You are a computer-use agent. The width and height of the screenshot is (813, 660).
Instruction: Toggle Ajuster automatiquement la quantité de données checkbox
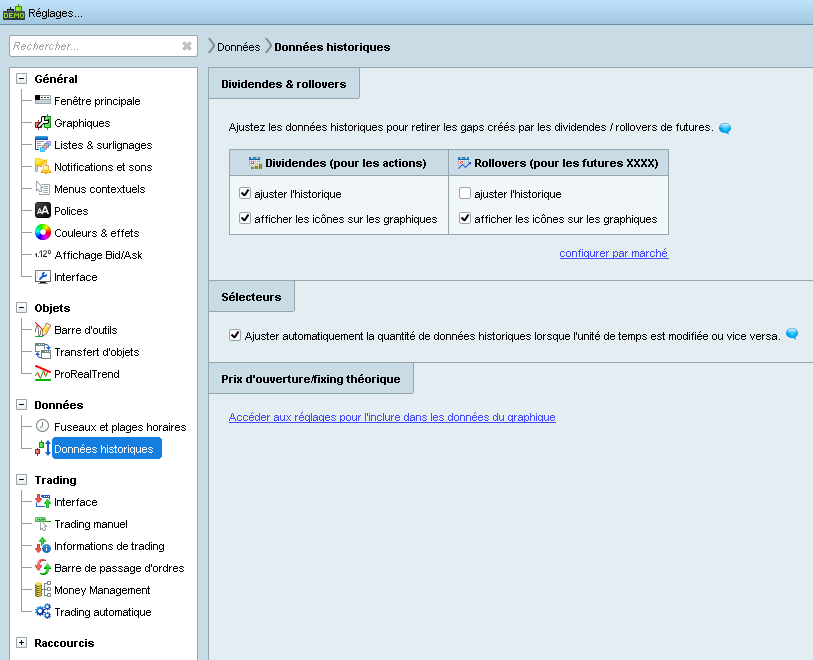point(235,335)
